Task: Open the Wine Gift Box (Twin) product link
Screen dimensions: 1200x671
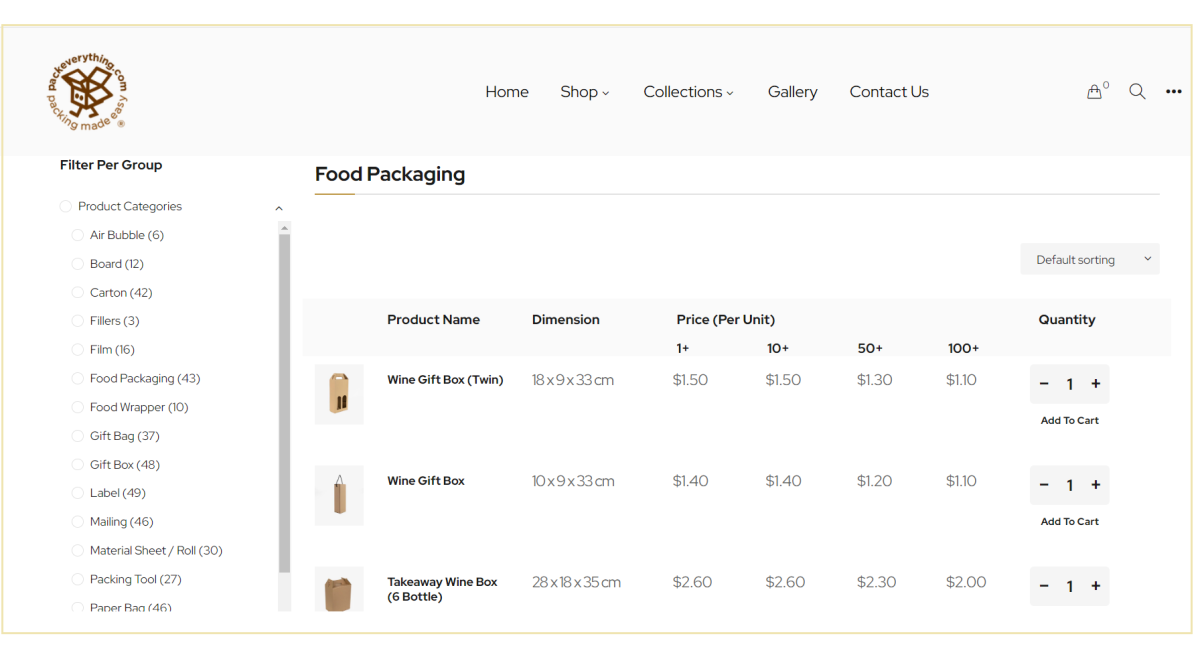Action: (x=445, y=380)
